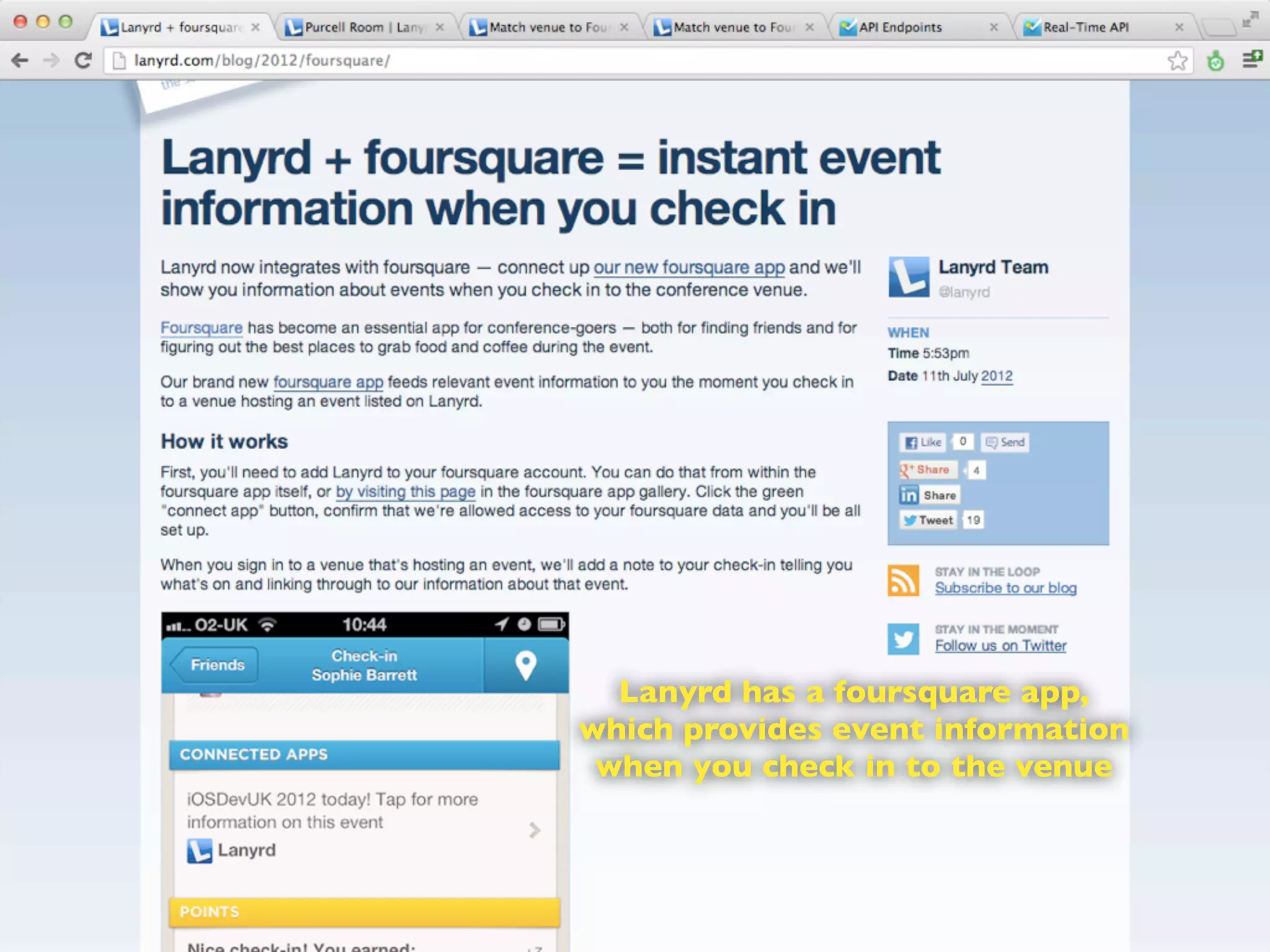The width and height of the screenshot is (1270, 952).
Task: Click the Google+ Share button
Action: point(928,470)
